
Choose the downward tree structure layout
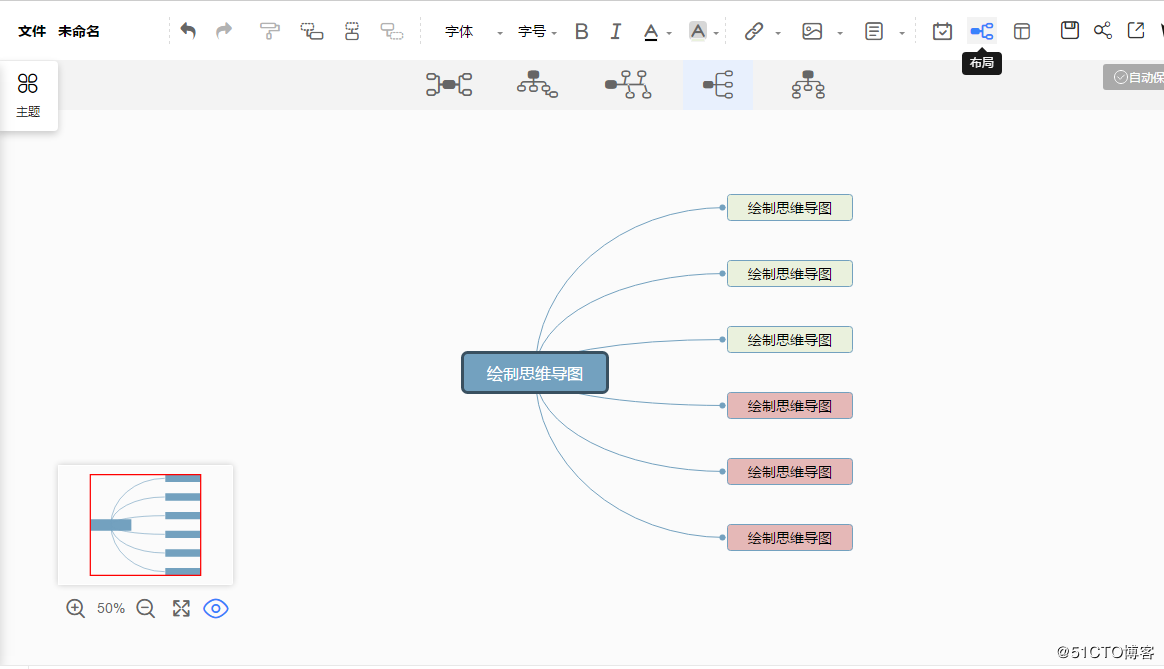[x=808, y=85]
